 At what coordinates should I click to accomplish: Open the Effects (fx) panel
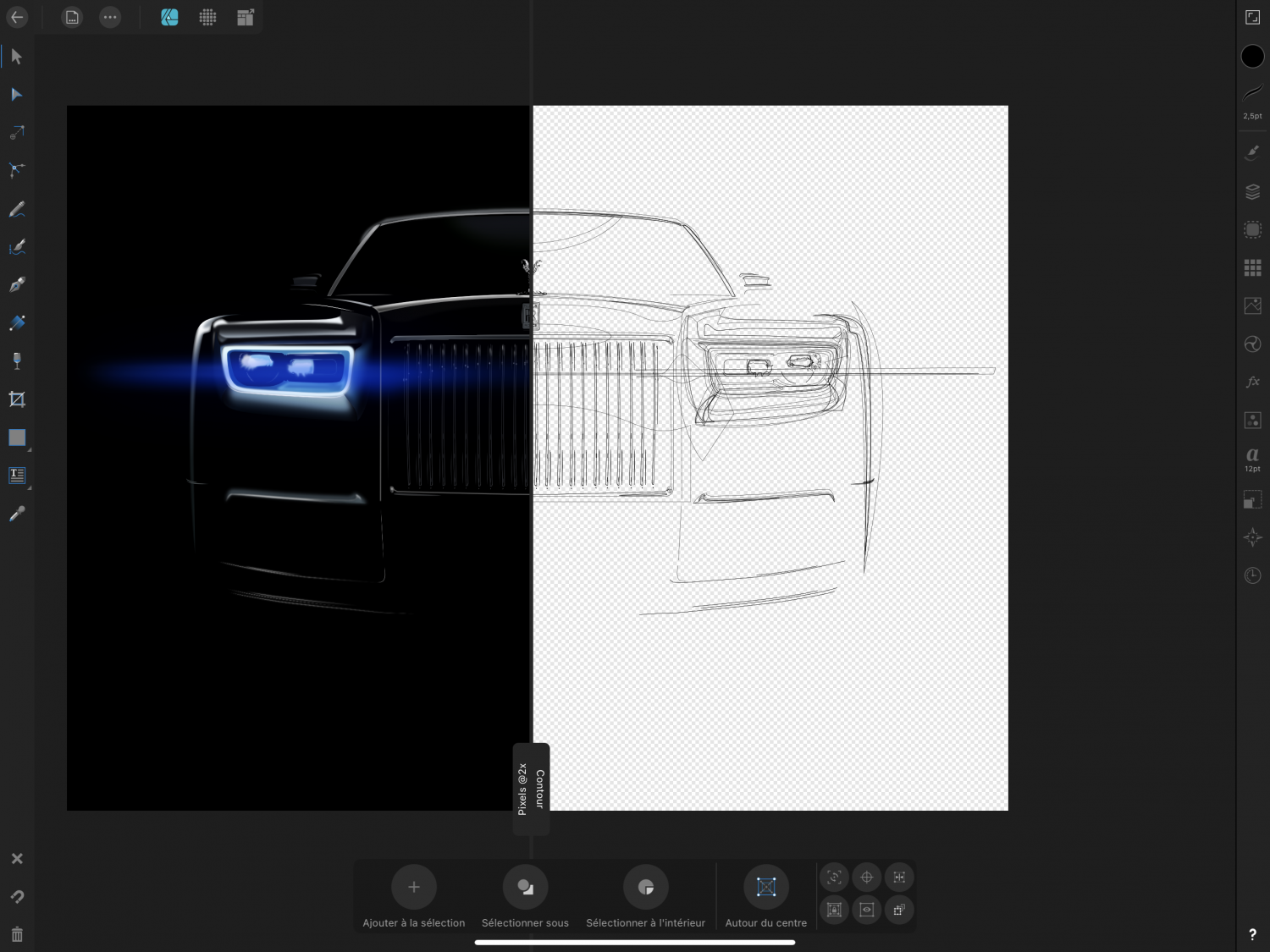pyautogui.click(x=1252, y=382)
